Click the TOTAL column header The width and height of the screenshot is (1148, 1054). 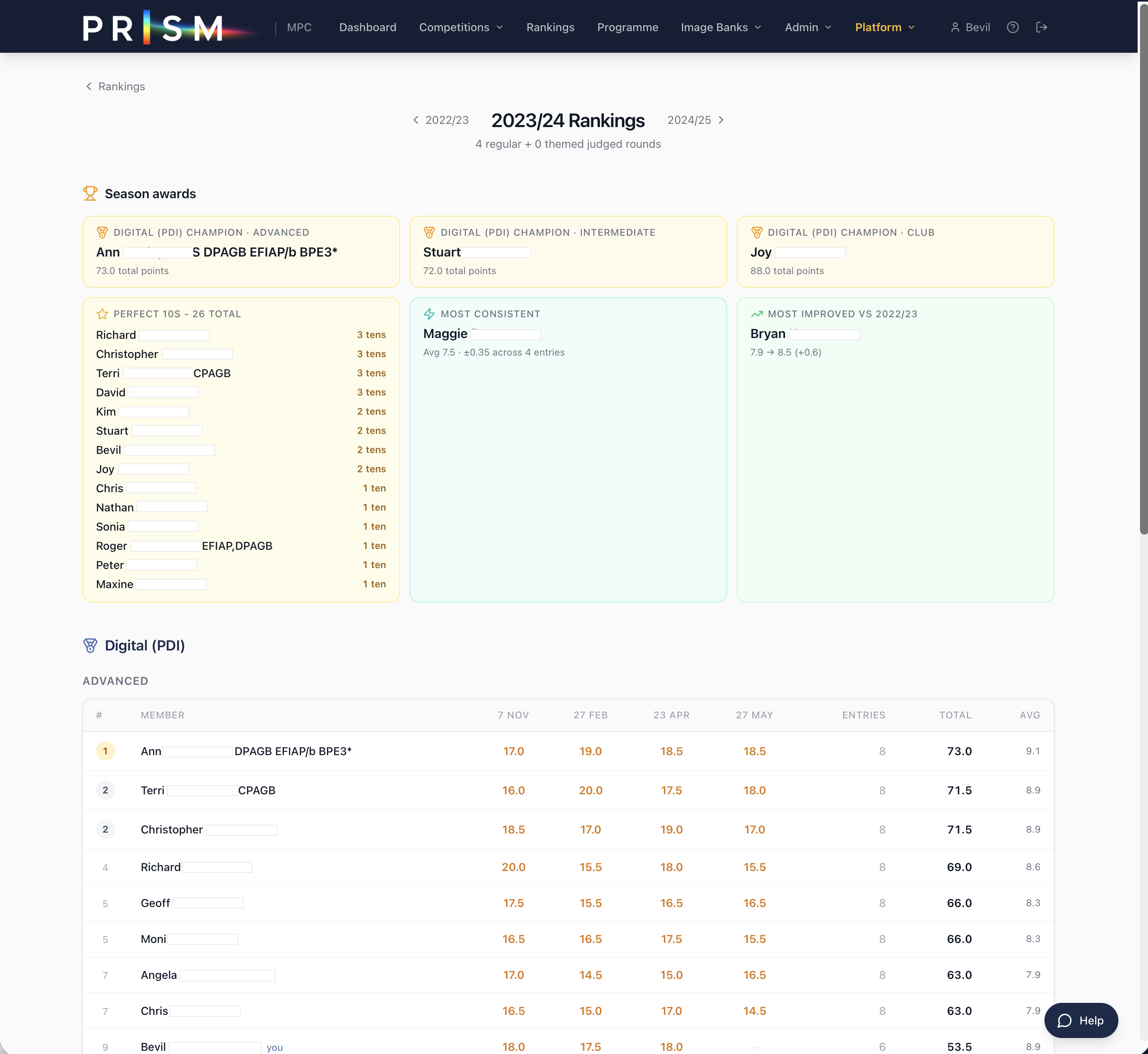pyautogui.click(x=955, y=715)
